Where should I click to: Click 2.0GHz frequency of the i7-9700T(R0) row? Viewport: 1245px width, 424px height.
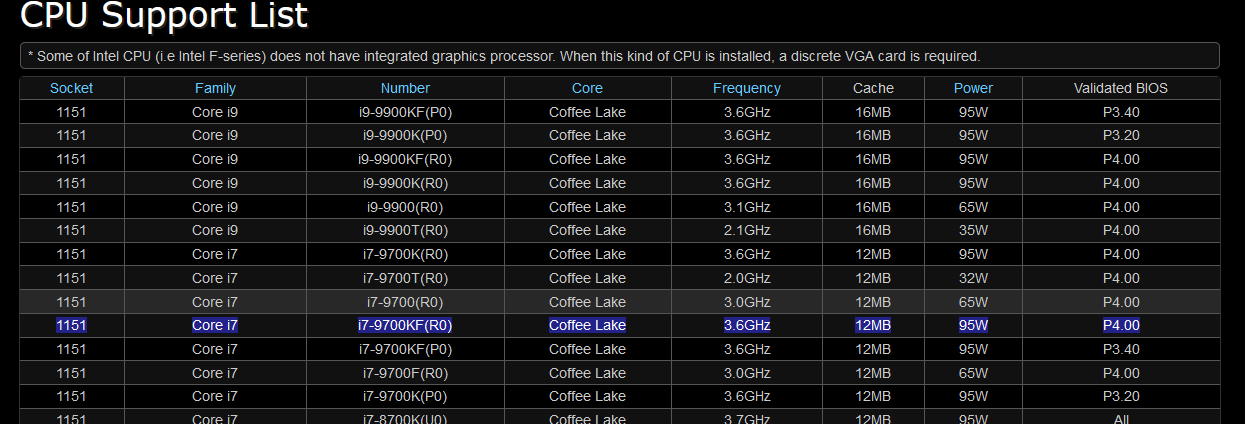747,278
